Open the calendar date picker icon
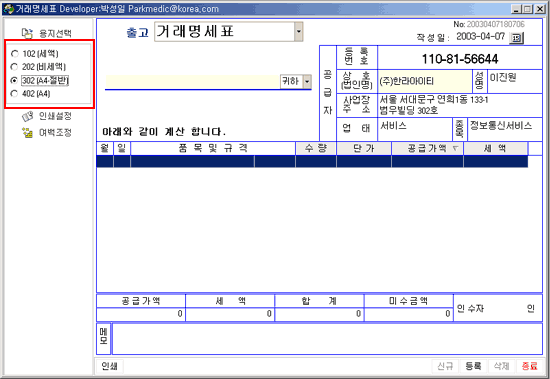The height and width of the screenshot is (379, 550). 516,38
